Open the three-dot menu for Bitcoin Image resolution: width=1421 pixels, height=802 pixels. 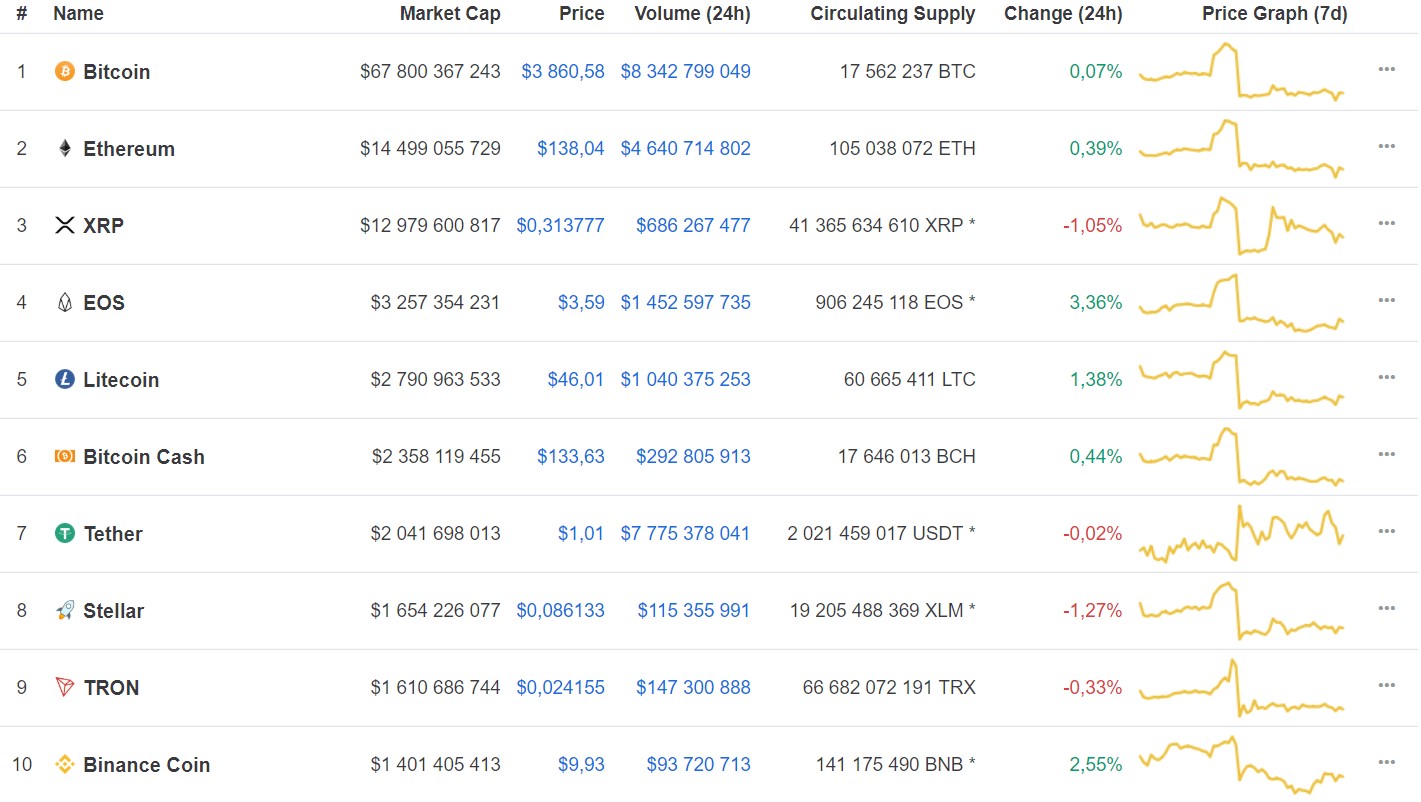pyautogui.click(x=1386, y=69)
